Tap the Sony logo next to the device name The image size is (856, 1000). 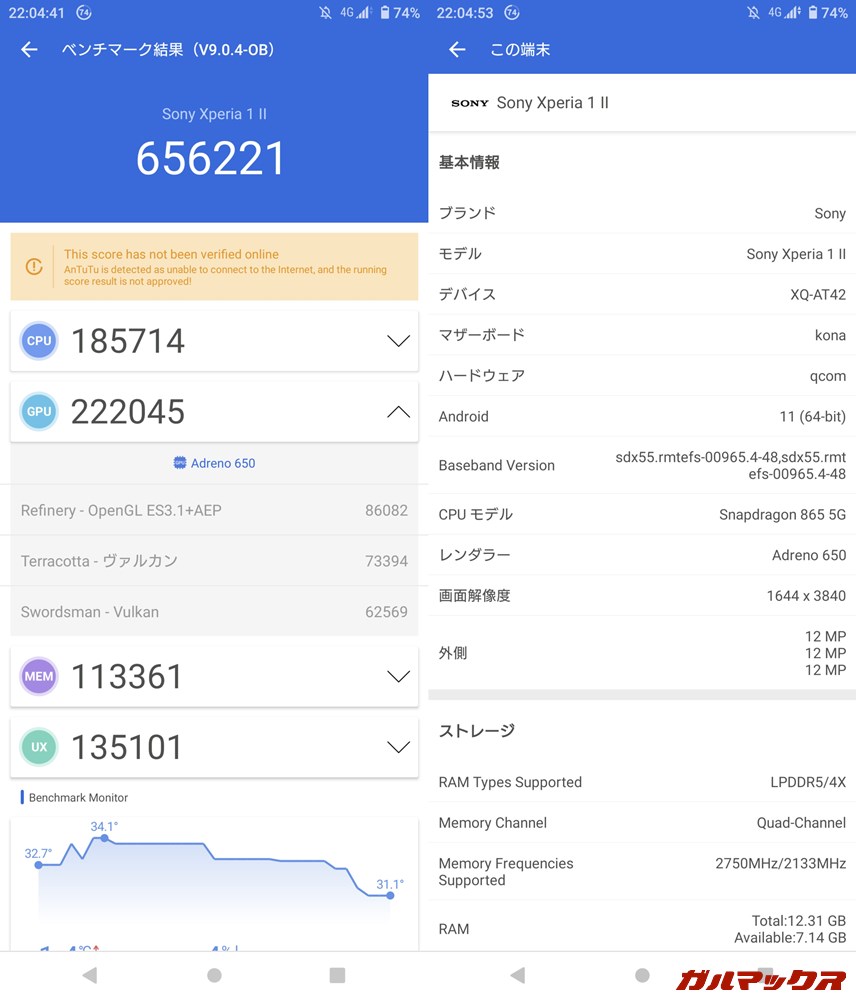469,102
